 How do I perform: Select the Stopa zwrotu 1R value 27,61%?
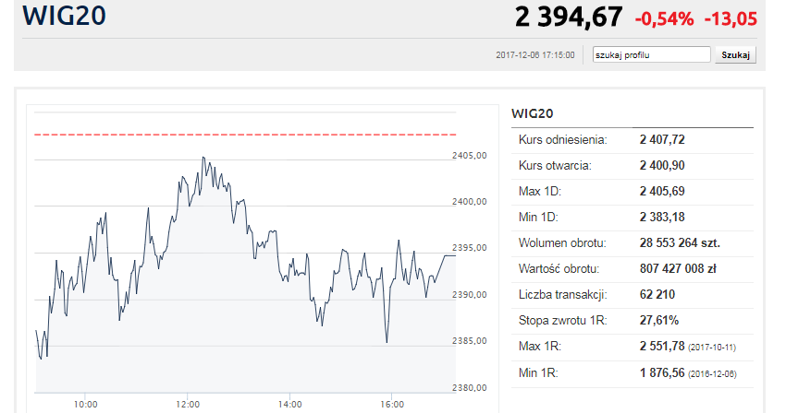point(659,321)
